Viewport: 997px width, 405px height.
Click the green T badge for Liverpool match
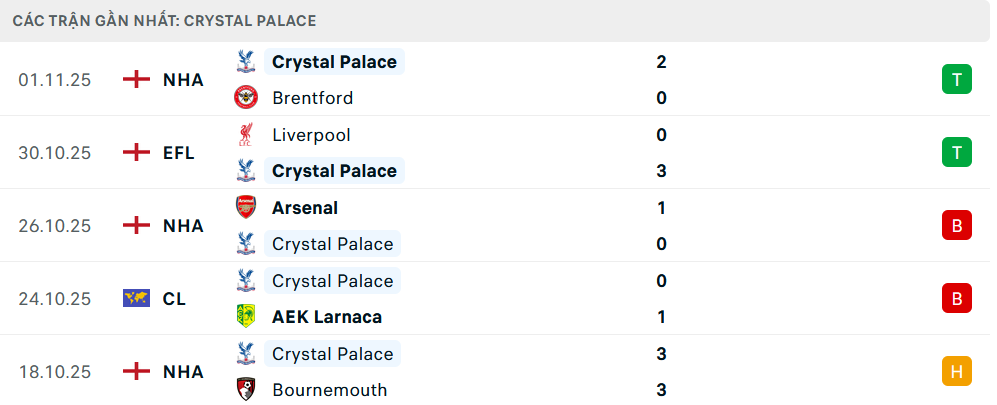point(957,153)
